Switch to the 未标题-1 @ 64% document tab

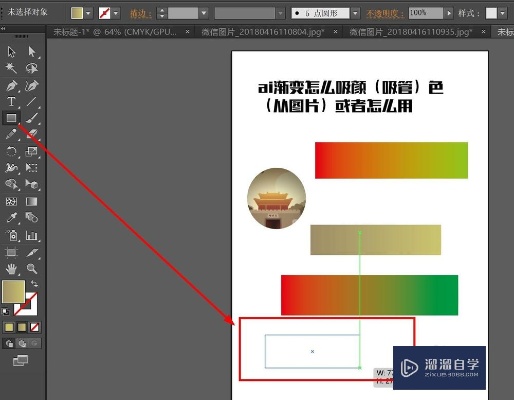coord(115,32)
